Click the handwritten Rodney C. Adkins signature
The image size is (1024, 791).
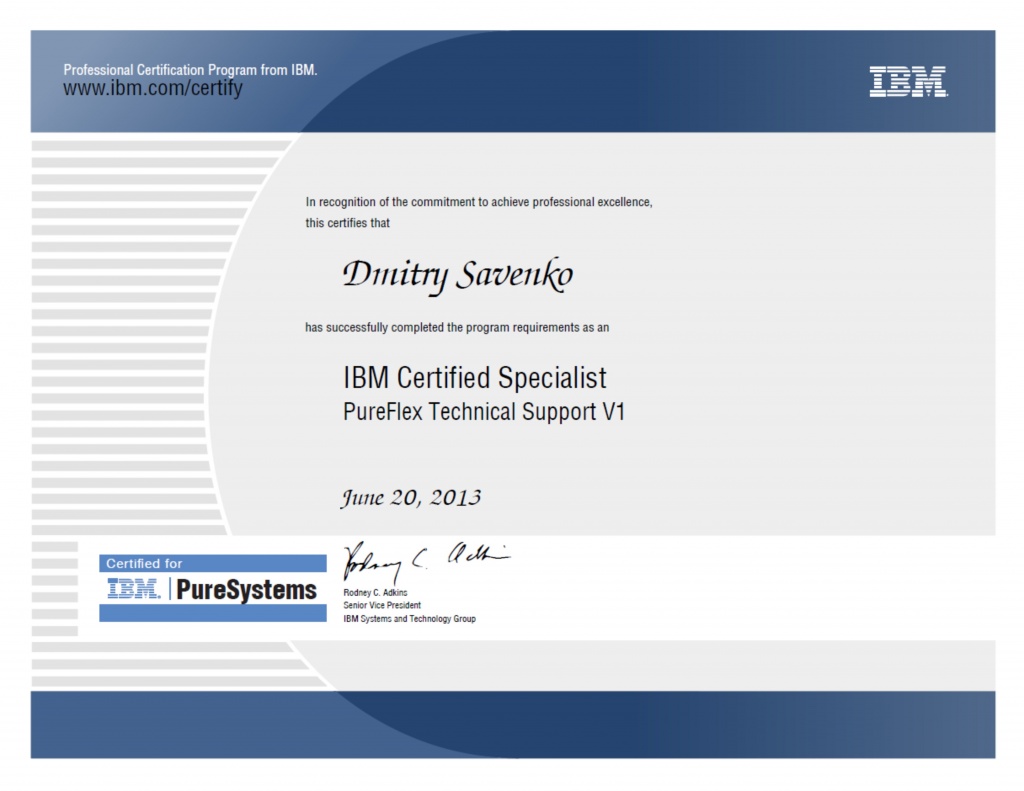[x=426, y=561]
